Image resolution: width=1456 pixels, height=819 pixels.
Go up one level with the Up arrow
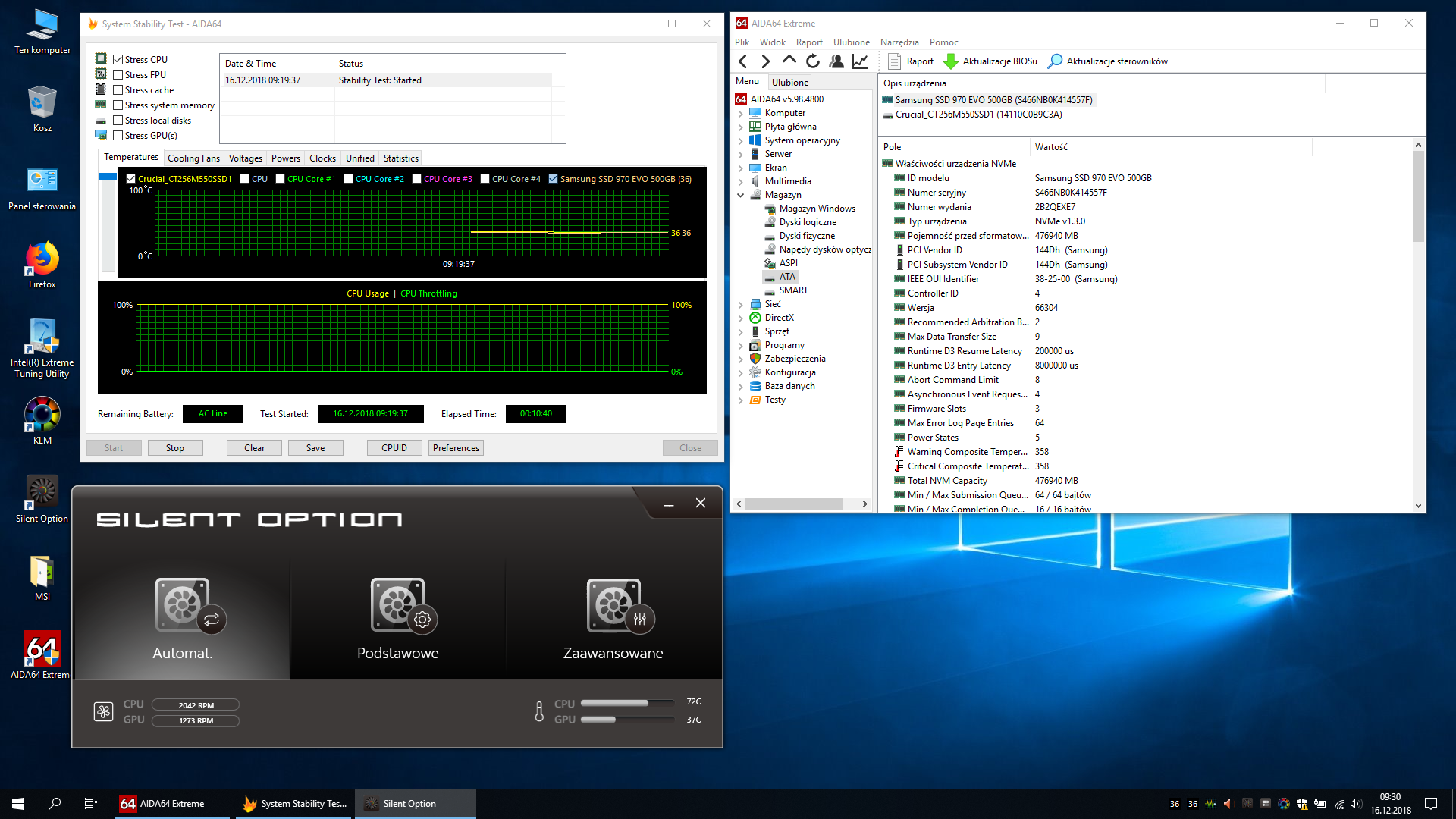789,60
